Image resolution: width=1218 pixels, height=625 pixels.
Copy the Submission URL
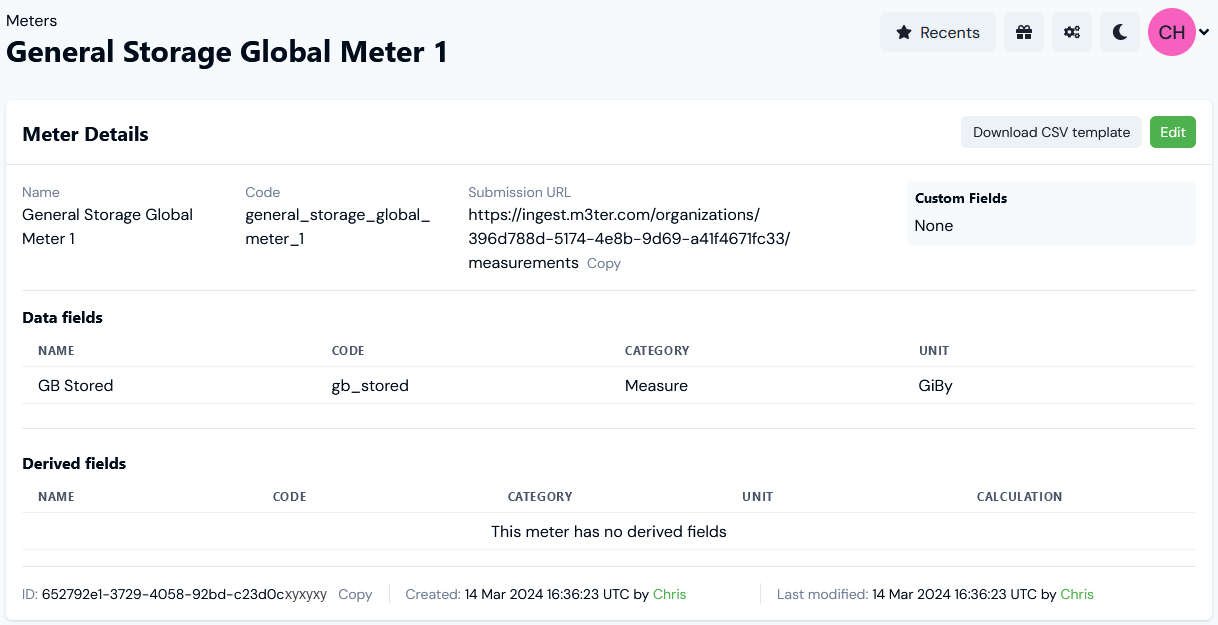tap(603, 263)
